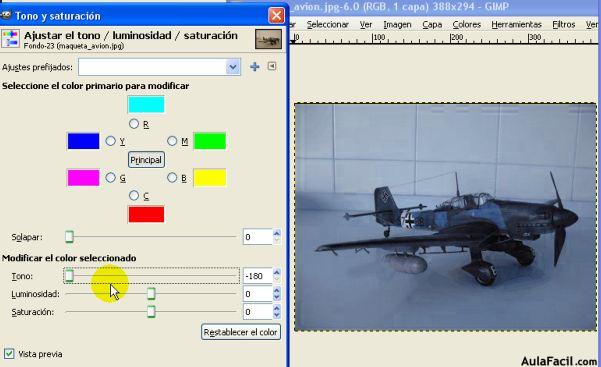Image resolution: width=601 pixels, height=367 pixels.
Task: Open the Herramientas menu in GIMP window
Action: coord(516,25)
